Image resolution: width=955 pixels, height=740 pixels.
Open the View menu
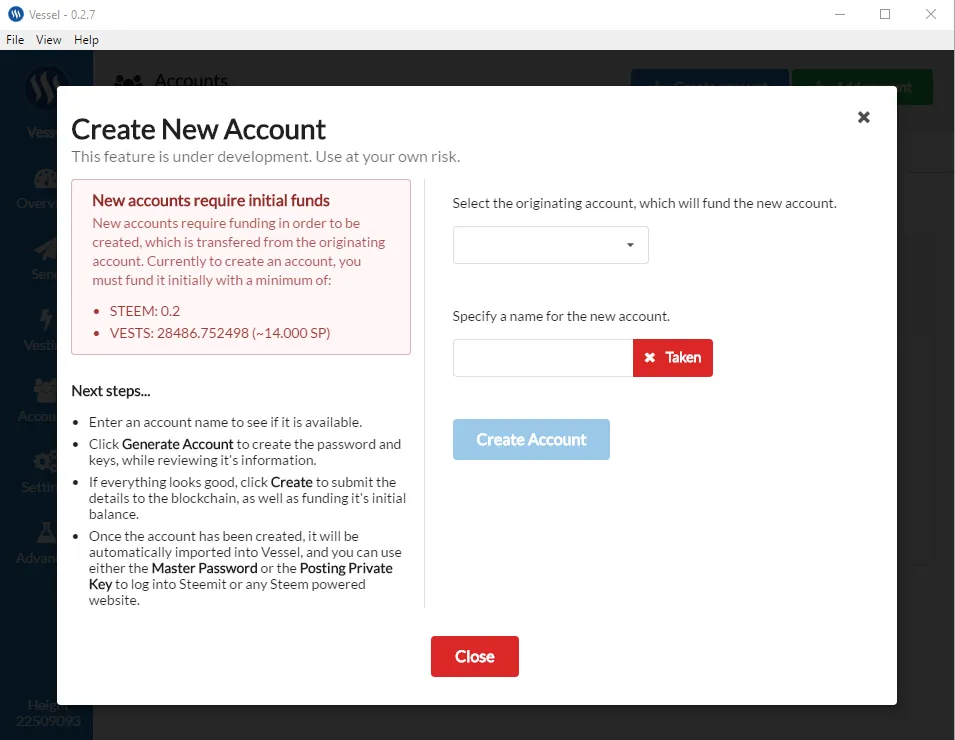pos(49,40)
